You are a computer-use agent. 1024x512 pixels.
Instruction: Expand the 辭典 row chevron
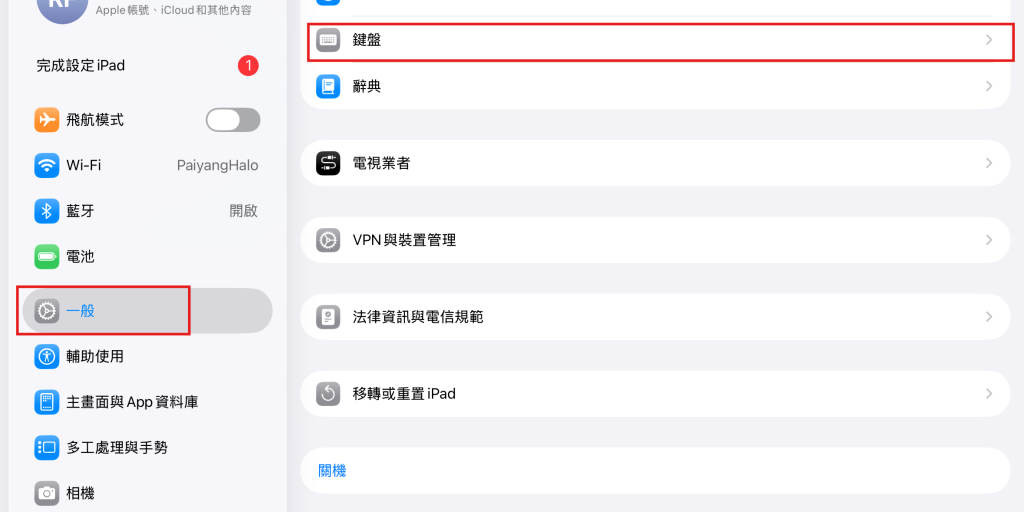click(989, 86)
